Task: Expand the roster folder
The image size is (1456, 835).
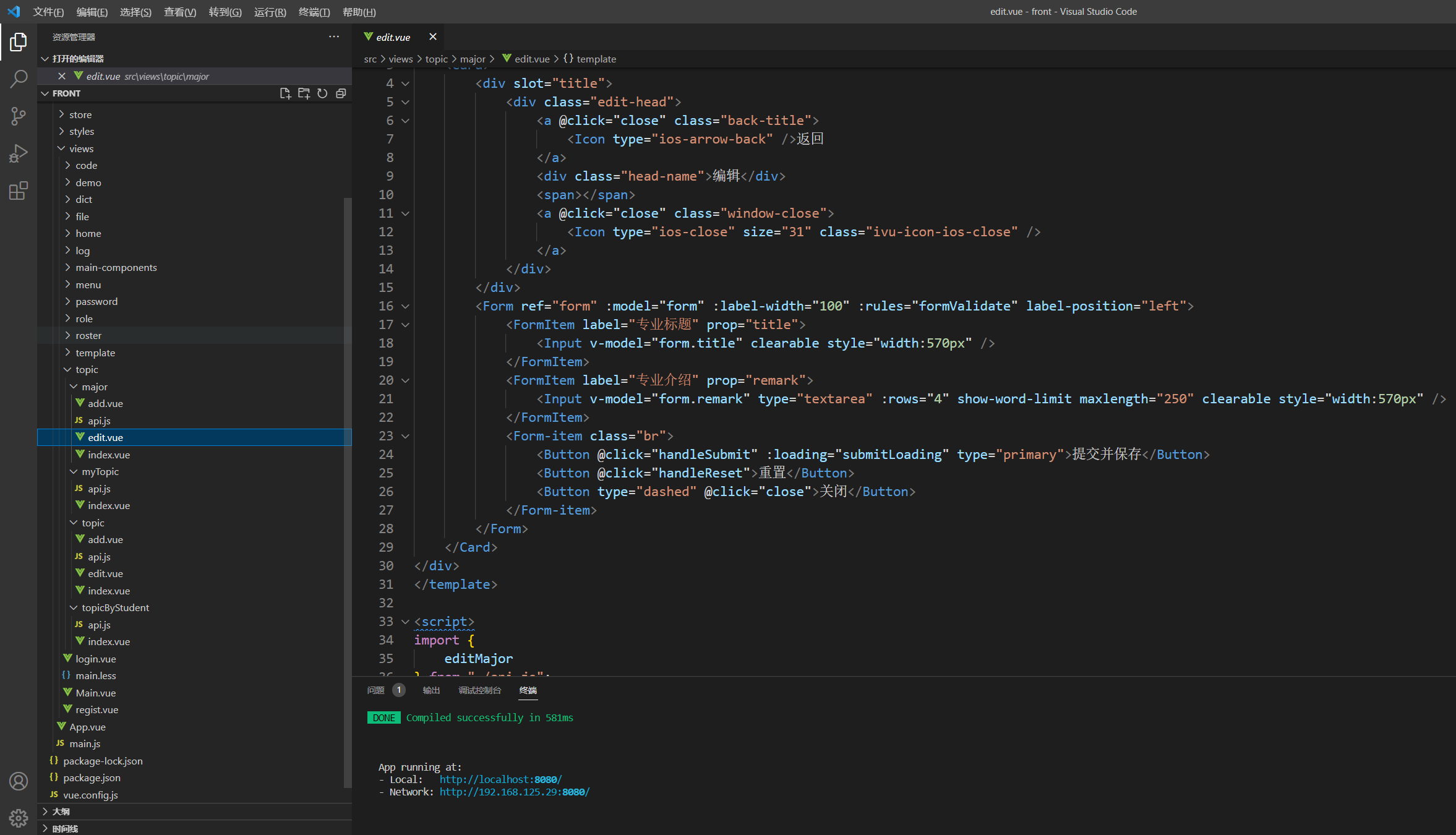Action: 88,335
